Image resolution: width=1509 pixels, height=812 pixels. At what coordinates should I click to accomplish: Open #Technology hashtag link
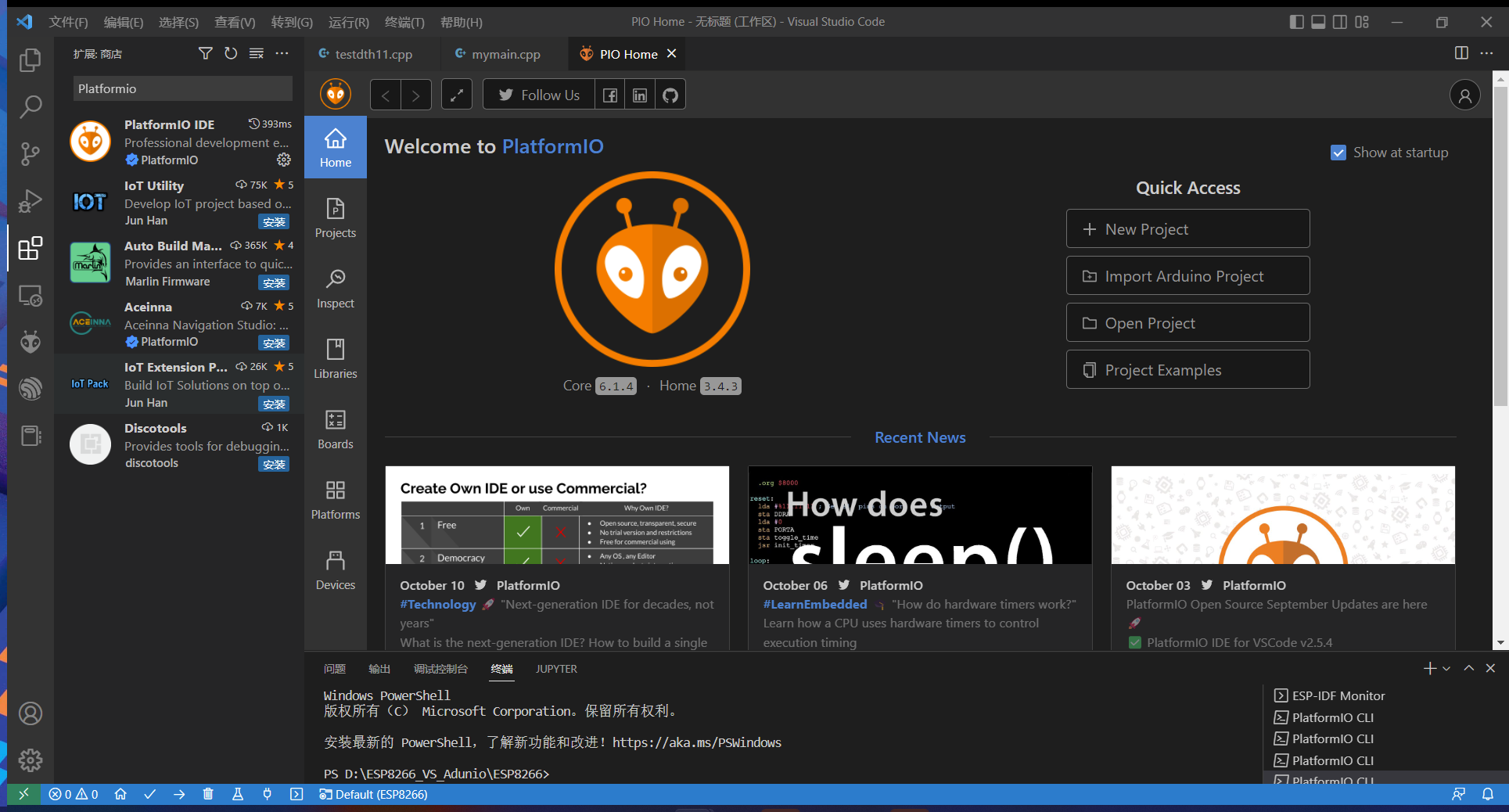pyautogui.click(x=438, y=604)
